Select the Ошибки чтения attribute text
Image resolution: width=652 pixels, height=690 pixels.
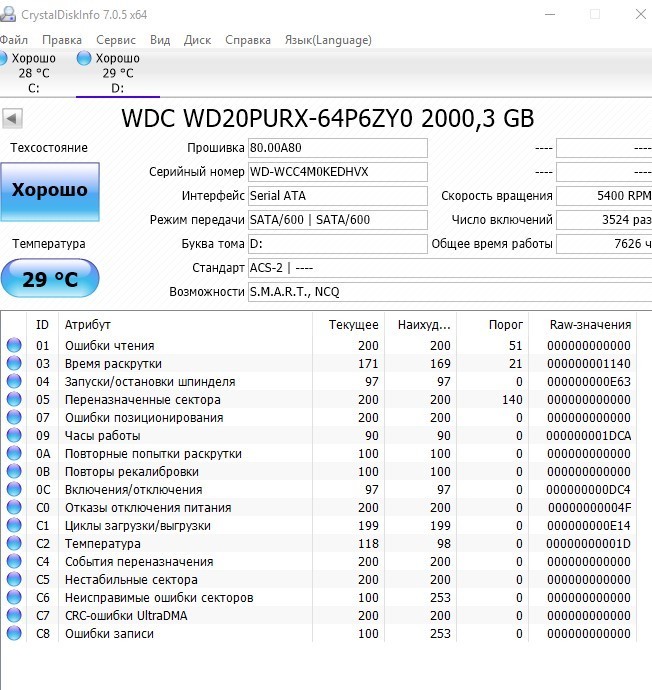pos(110,346)
